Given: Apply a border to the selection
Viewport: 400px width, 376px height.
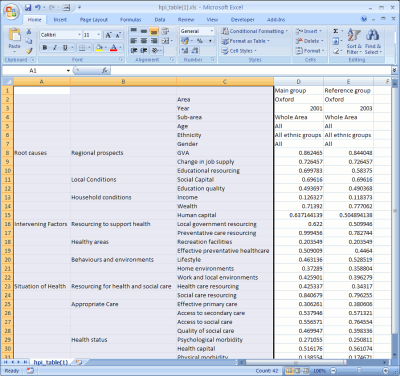Looking at the screenshot, I should click(x=82, y=48).
